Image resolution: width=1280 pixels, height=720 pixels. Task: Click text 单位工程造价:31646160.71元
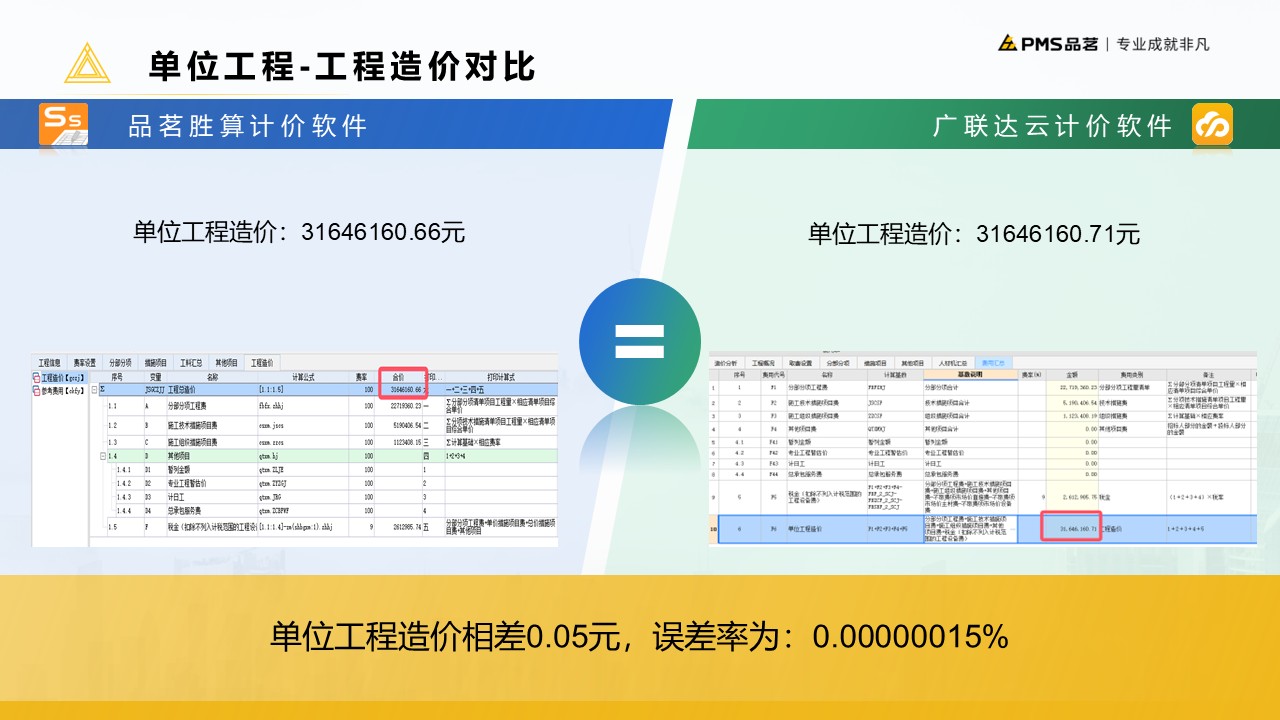(x=974, y=234)
